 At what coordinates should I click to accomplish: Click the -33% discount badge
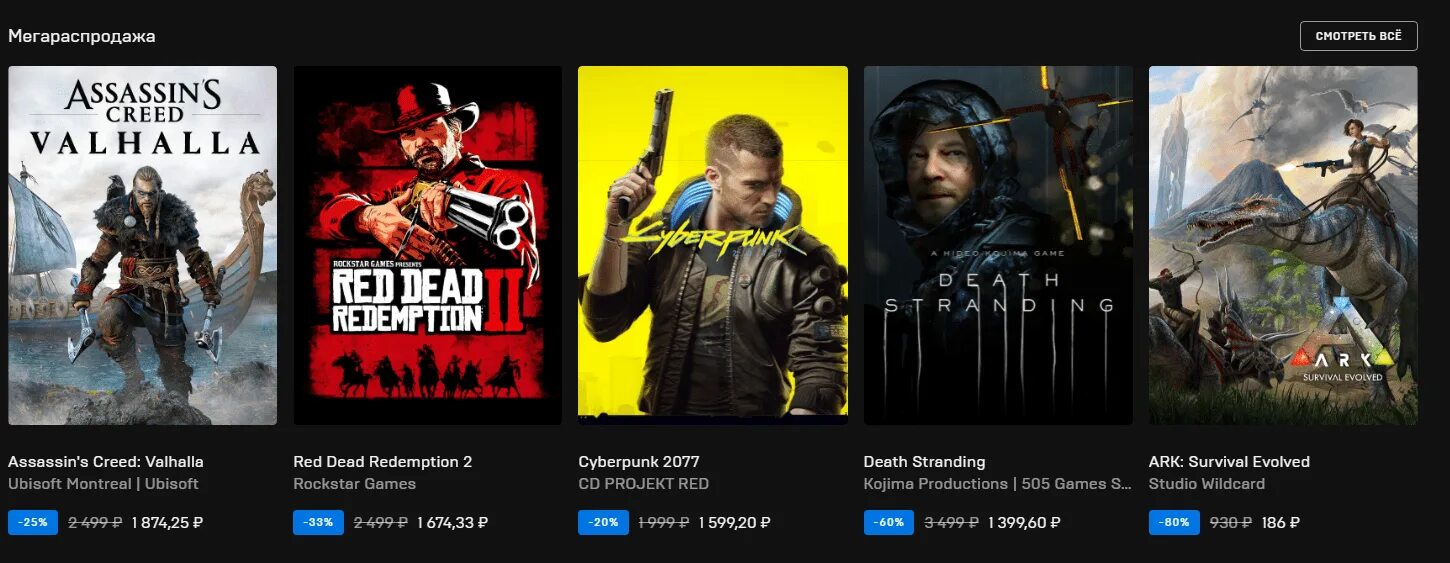(x=318, y=522)
